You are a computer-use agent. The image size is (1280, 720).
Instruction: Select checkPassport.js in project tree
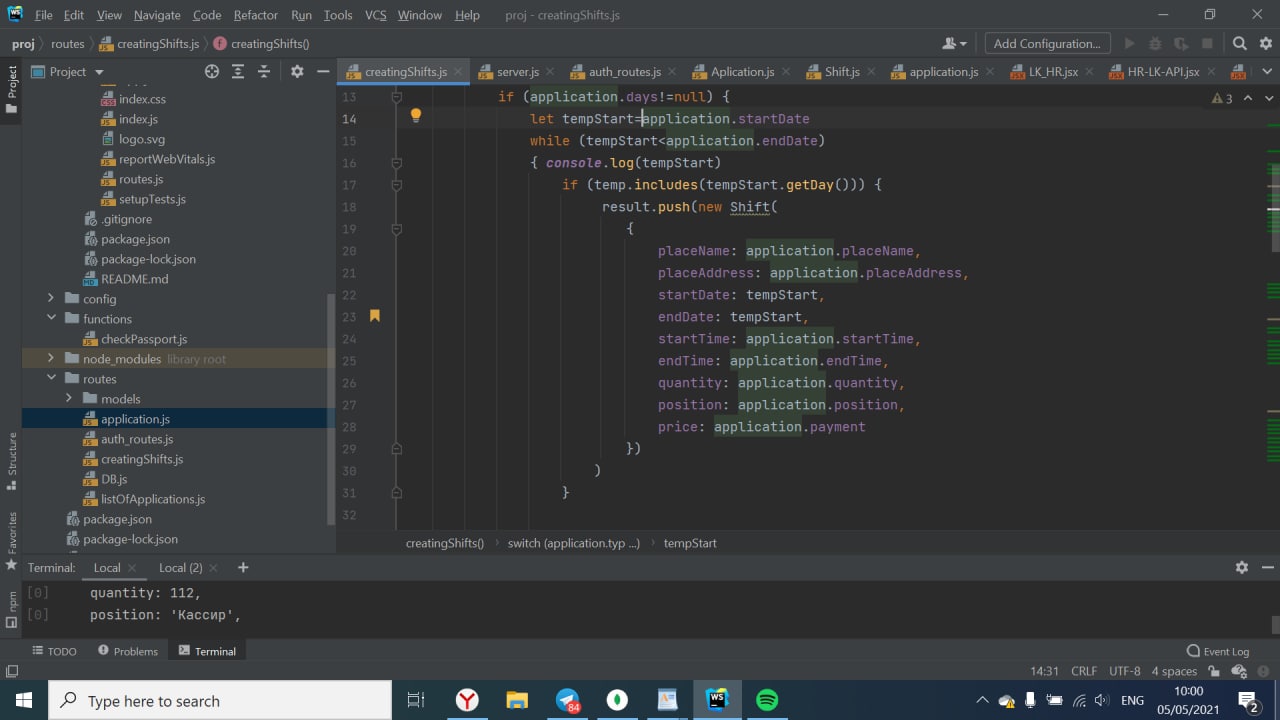144,339
